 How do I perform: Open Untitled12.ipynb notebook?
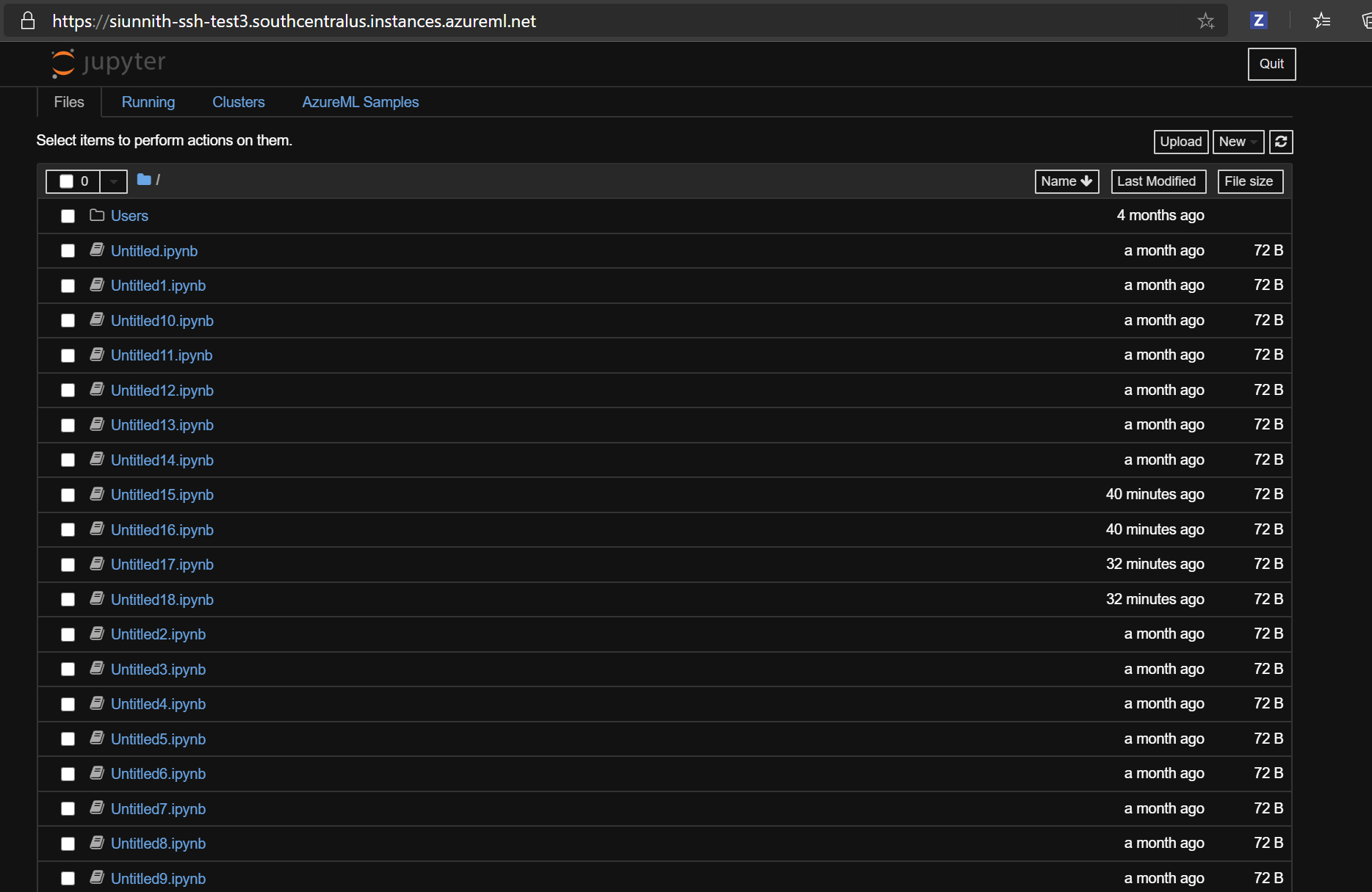pos(162,390)
